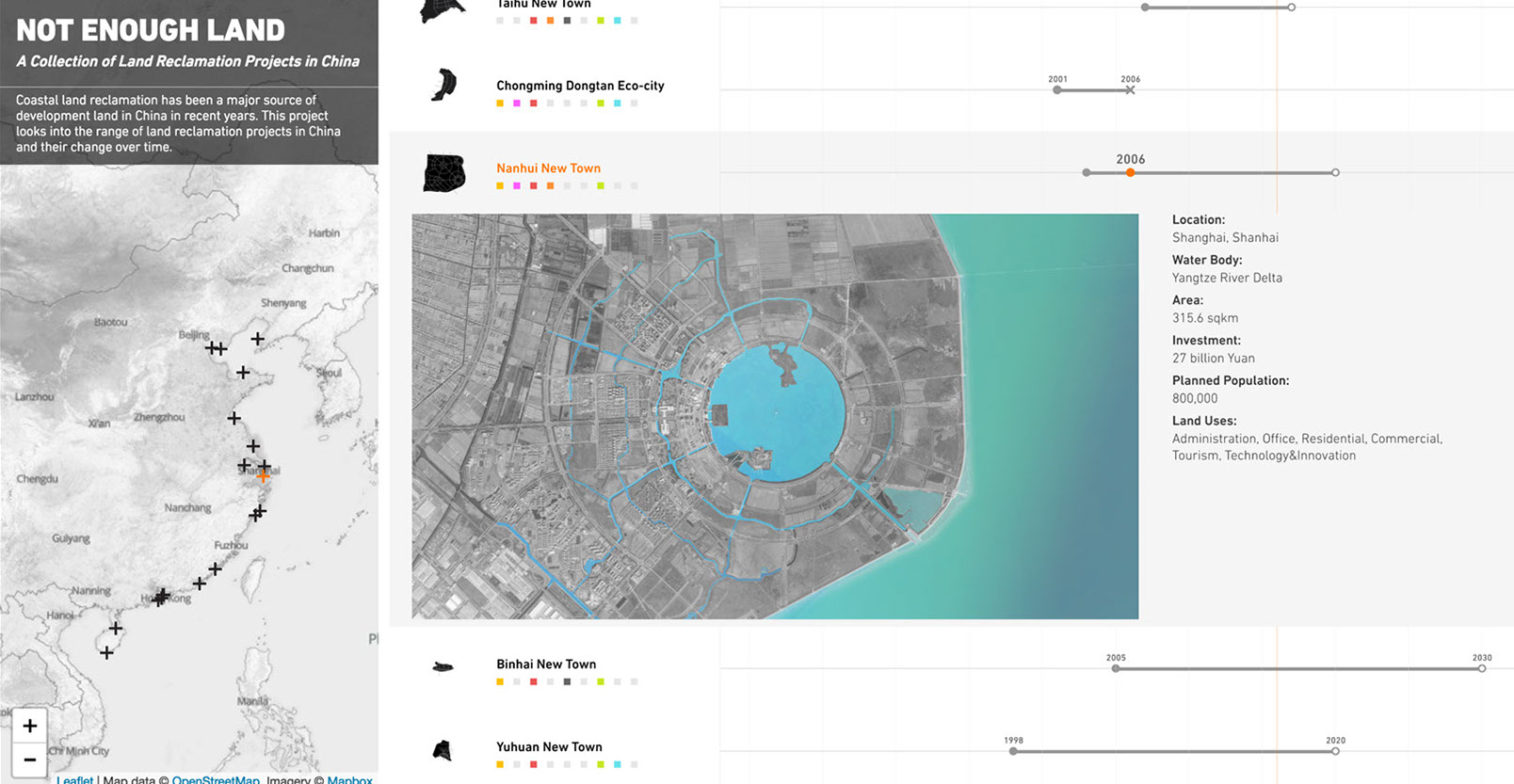The width and height of the screenshot is (1514, 784).
Task: Select the cross marker just below Fuzhou label
Action: 215,568
